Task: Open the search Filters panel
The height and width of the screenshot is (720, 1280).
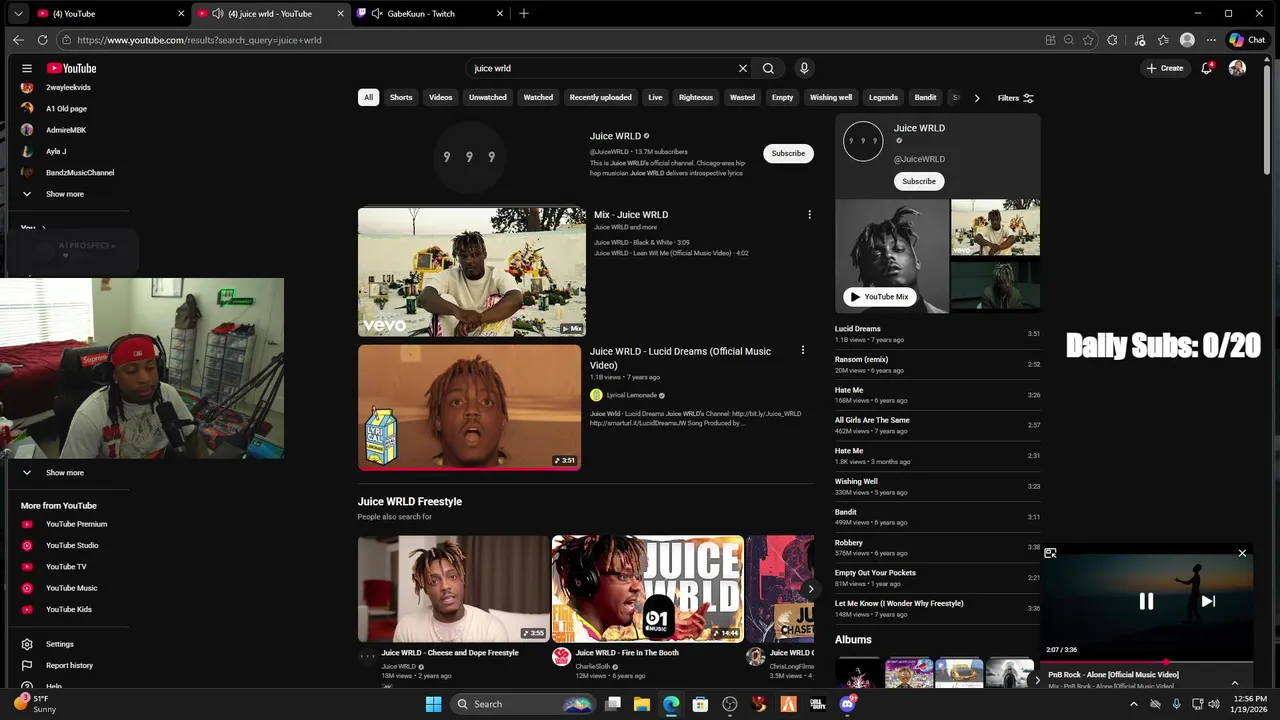Action: click(1016, 98)
